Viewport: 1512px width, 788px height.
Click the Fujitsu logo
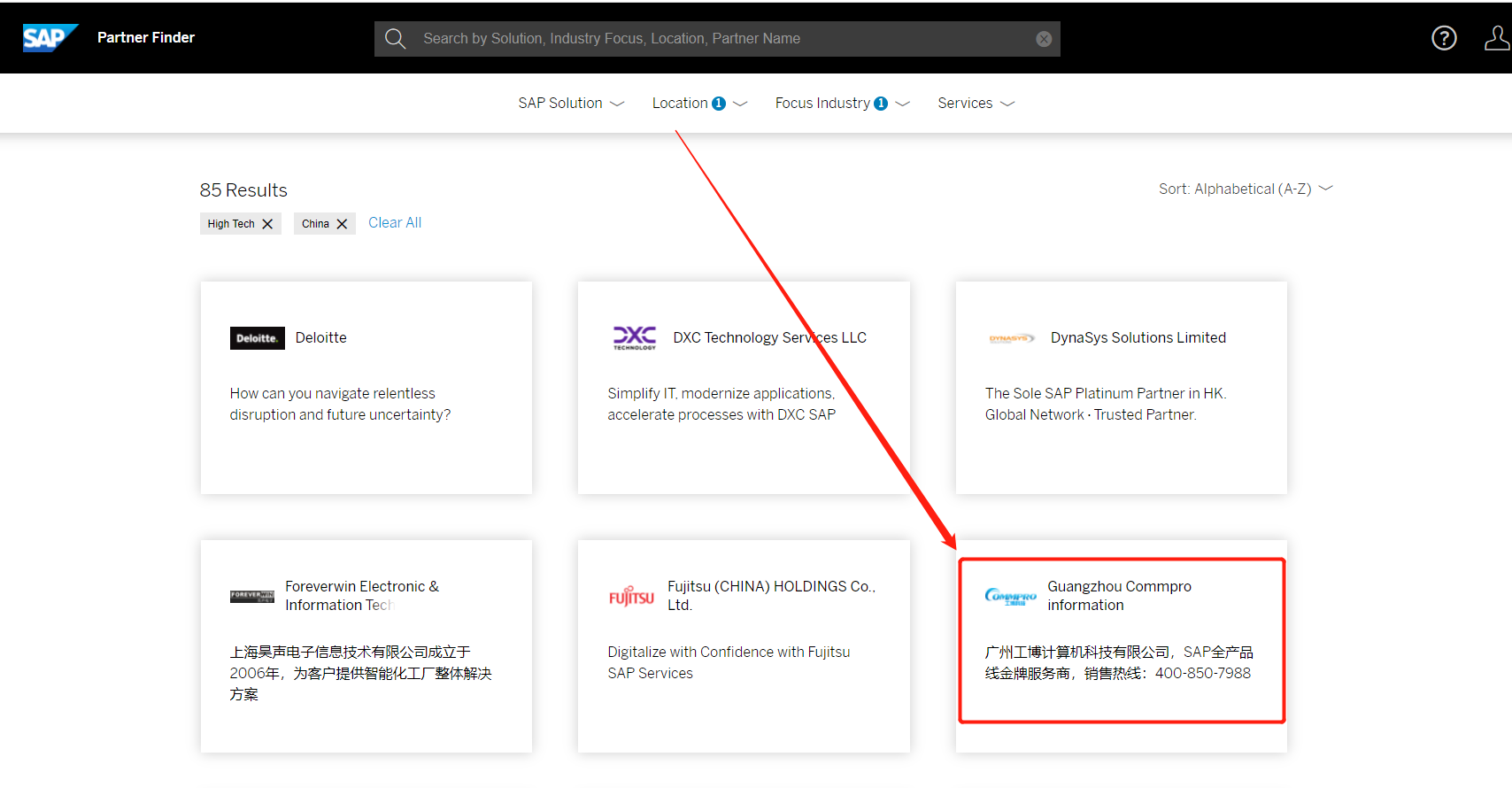[631, 596]
